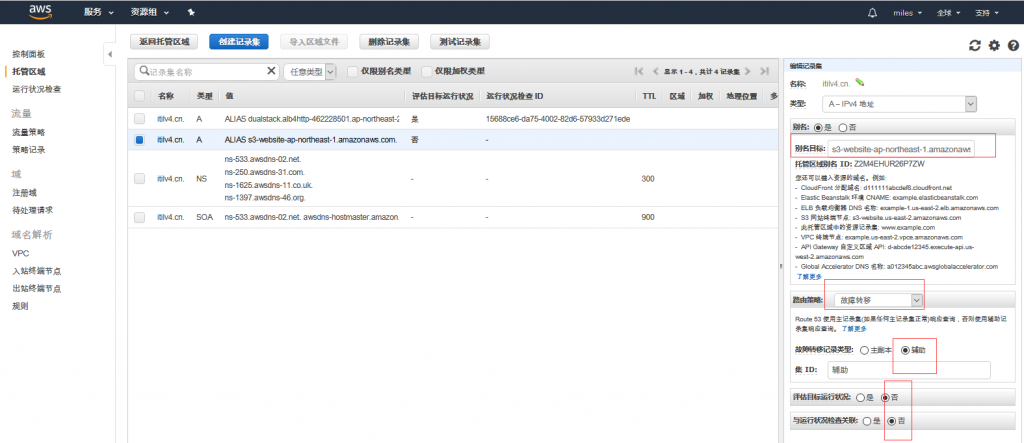Click 删除记录集 button
This screenshot has width=1024, height=443.
(389, 42)
